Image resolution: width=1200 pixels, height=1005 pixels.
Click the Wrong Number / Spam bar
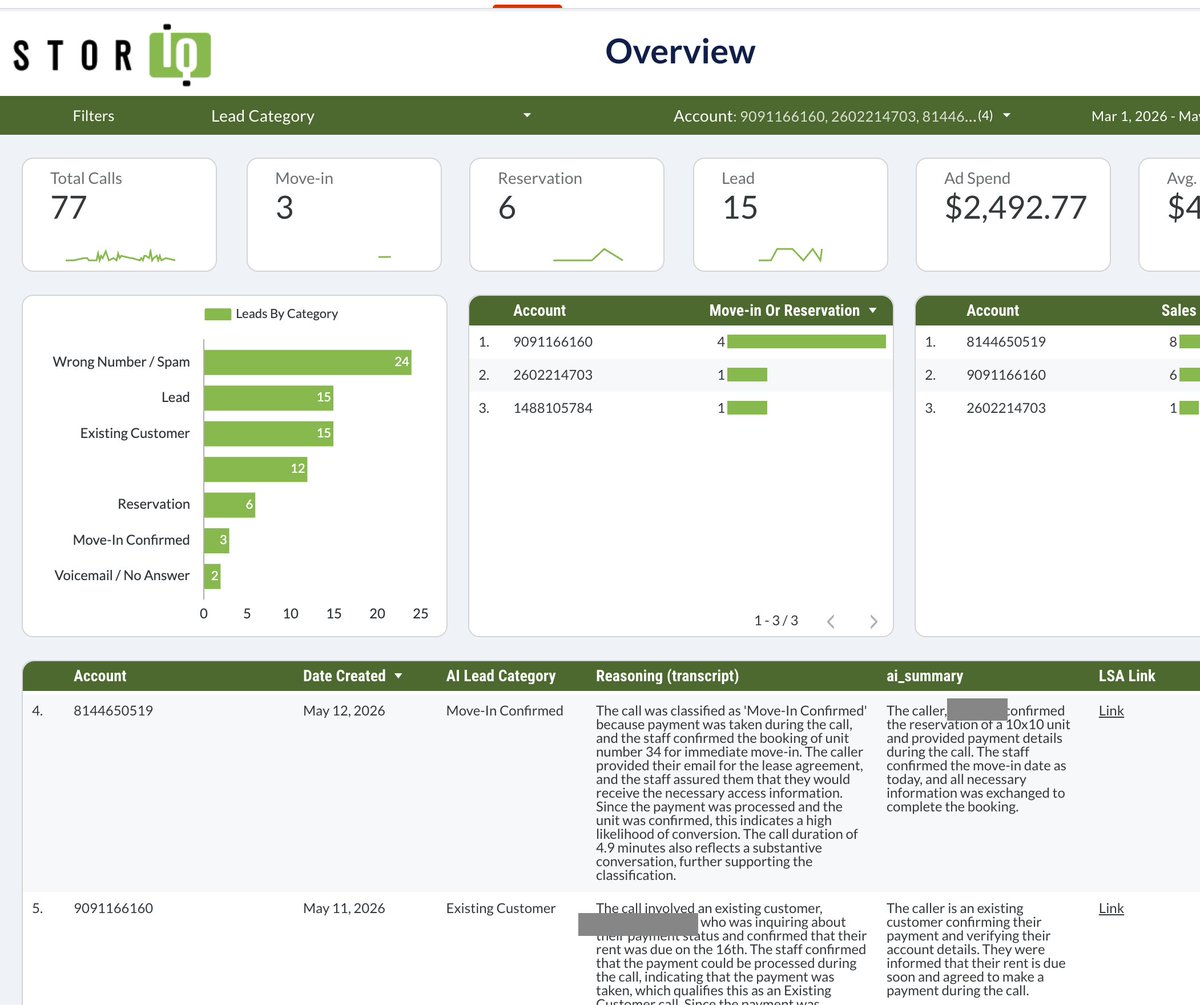pos(308,362)
